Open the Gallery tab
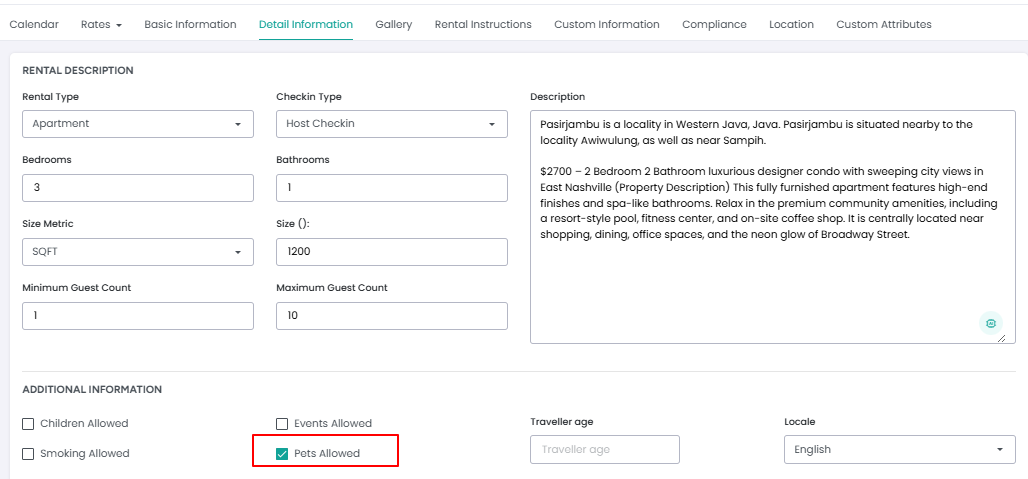This screenshot has width=1028, height=479. (x=394, y=24)
